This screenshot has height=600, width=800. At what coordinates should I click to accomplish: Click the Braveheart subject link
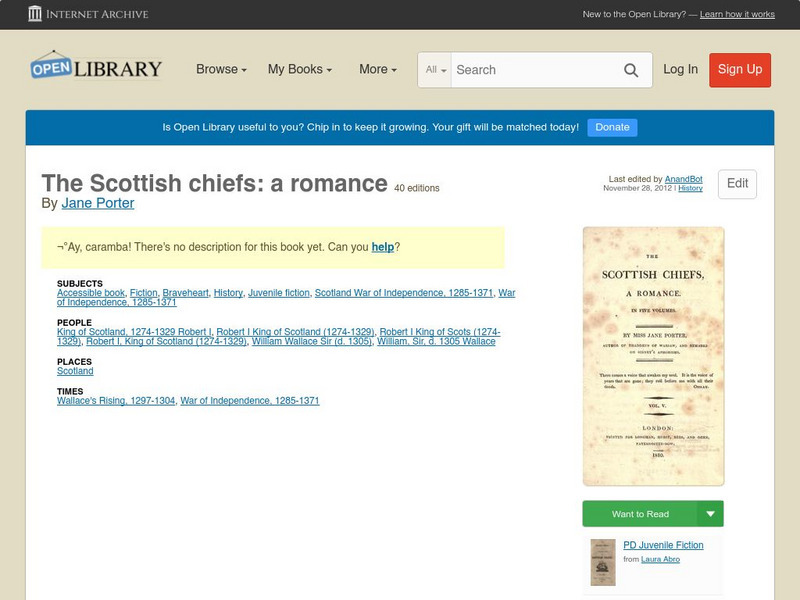[x=185, y=294]
